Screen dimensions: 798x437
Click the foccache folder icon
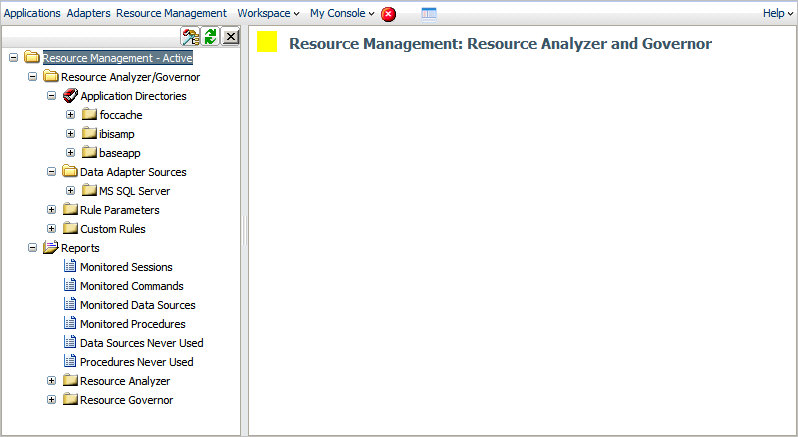coord(89,115)
